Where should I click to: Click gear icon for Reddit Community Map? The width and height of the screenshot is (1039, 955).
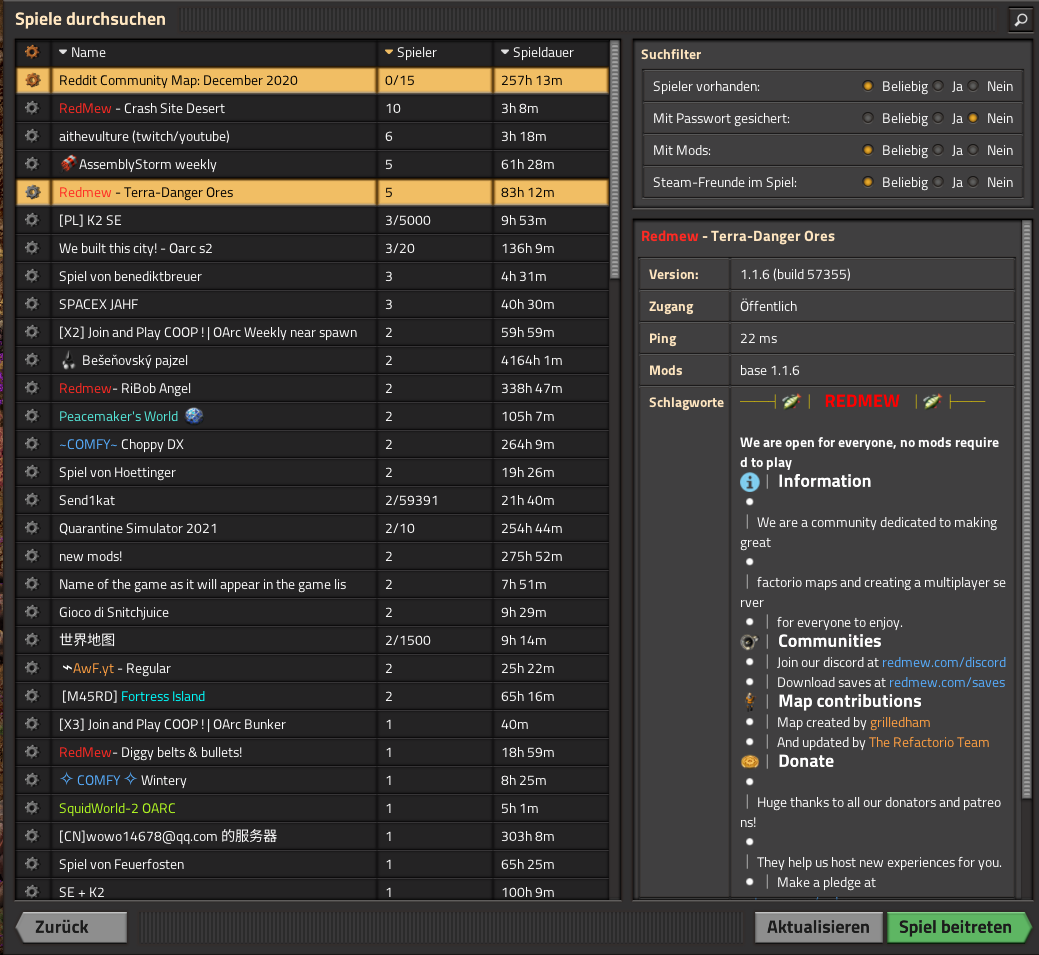coord(33,80)
